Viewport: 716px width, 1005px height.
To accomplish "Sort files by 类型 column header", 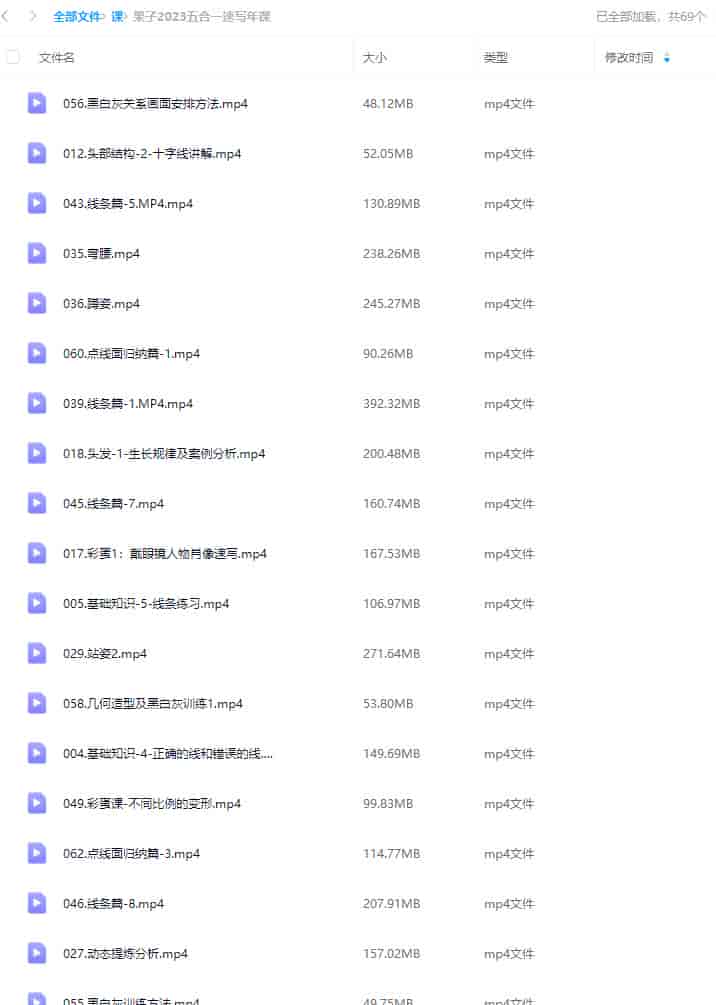I will tap(496, 58).
